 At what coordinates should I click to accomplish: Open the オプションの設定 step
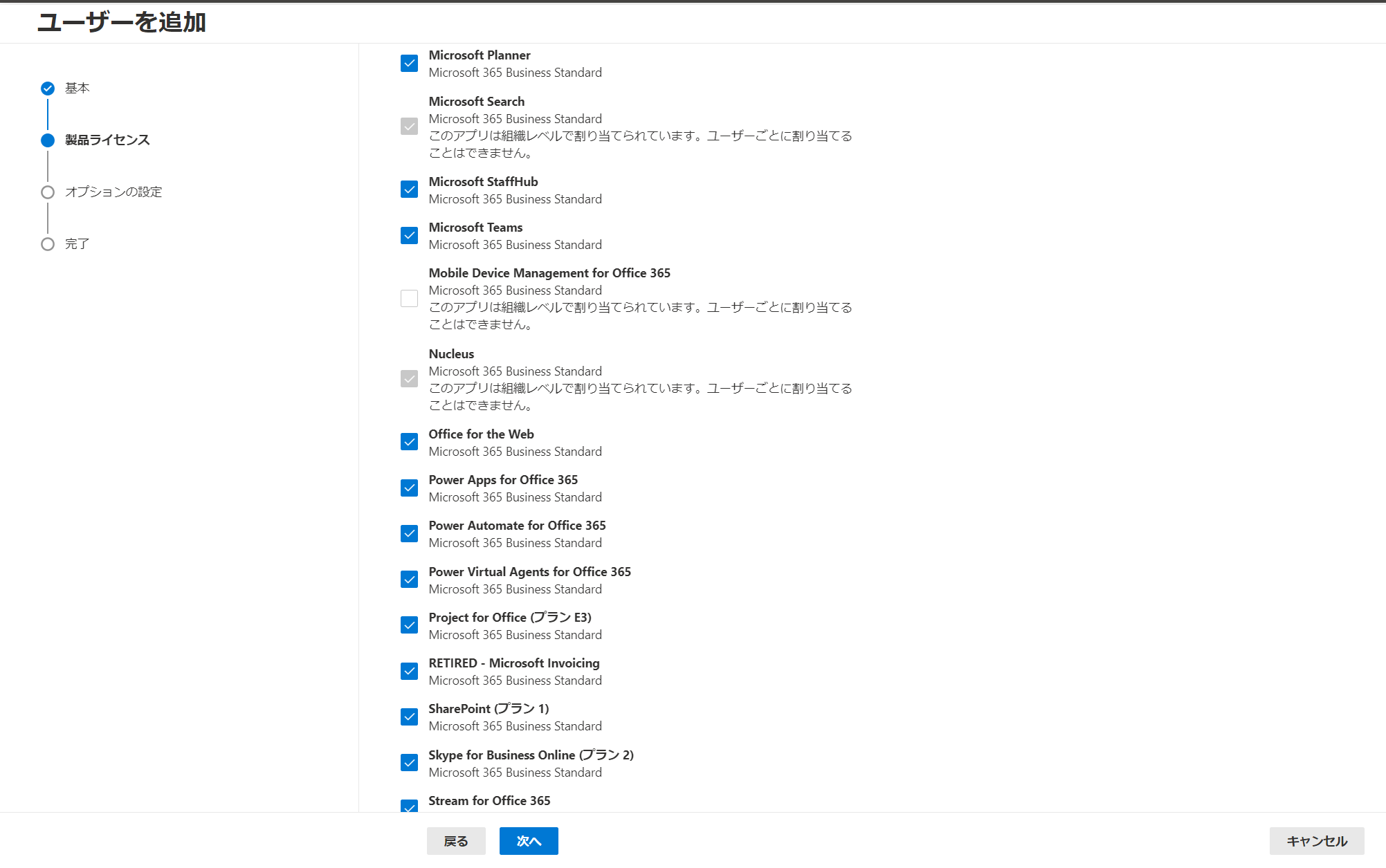(113, 192)
